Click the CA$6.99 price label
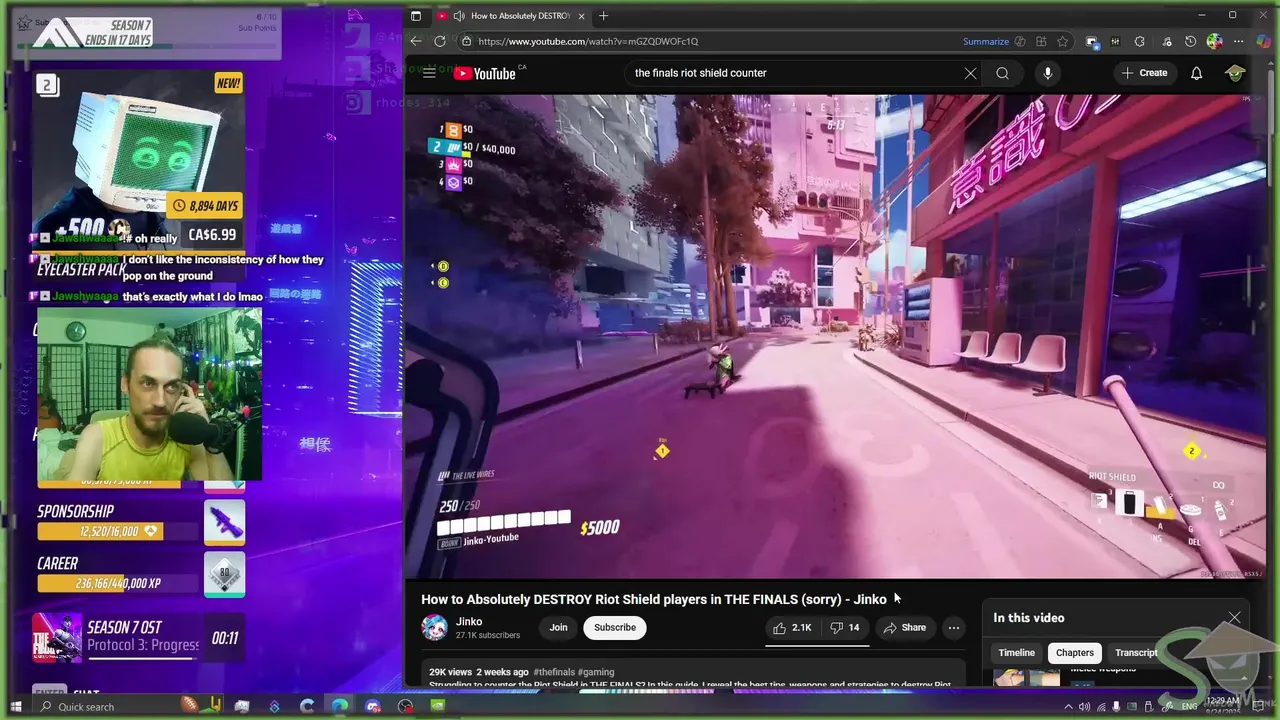The height and width of the screenshot is (720, 1280). [212, 235]
